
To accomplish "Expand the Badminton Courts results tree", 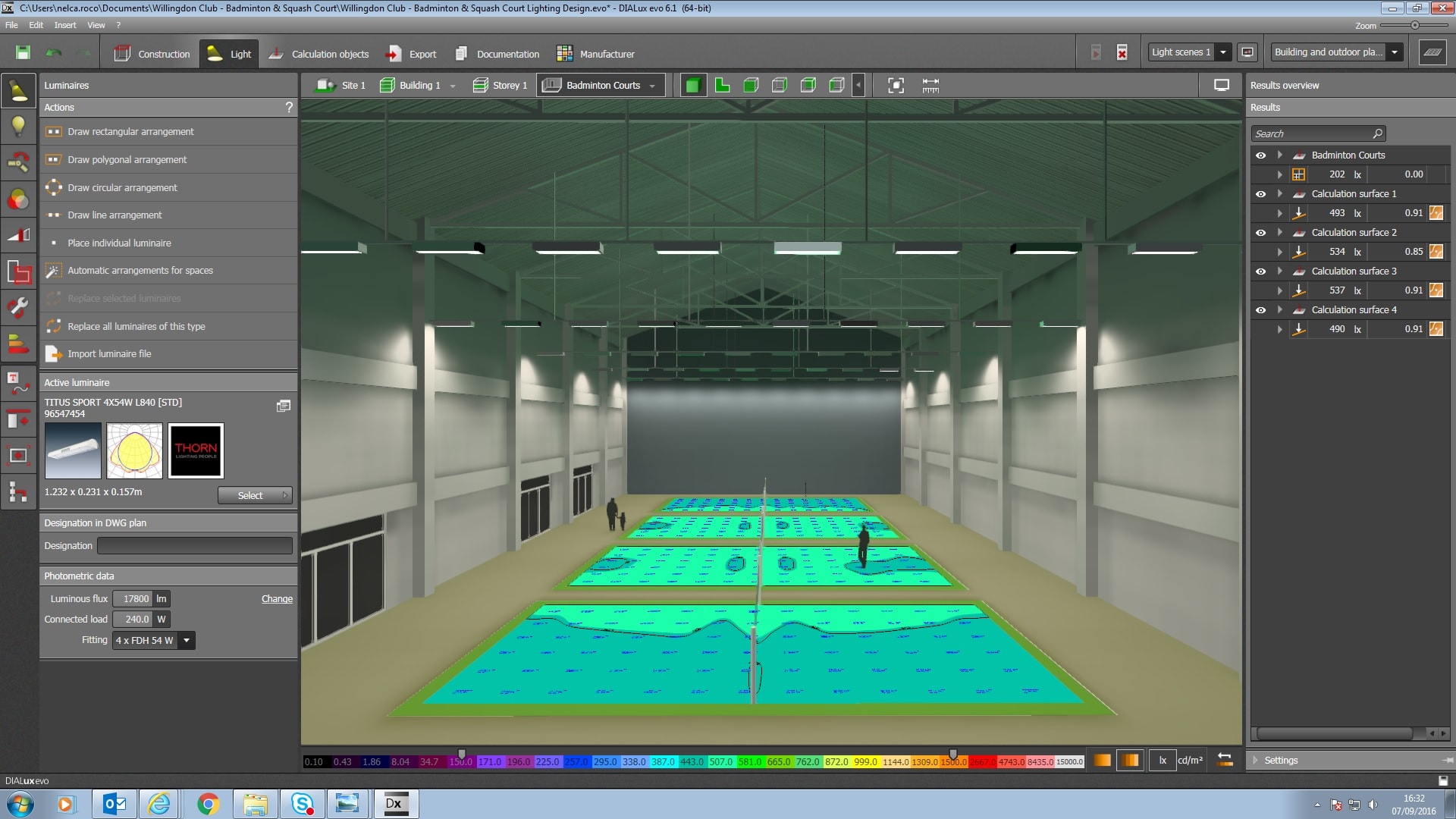I will [x=1278, y=155].
